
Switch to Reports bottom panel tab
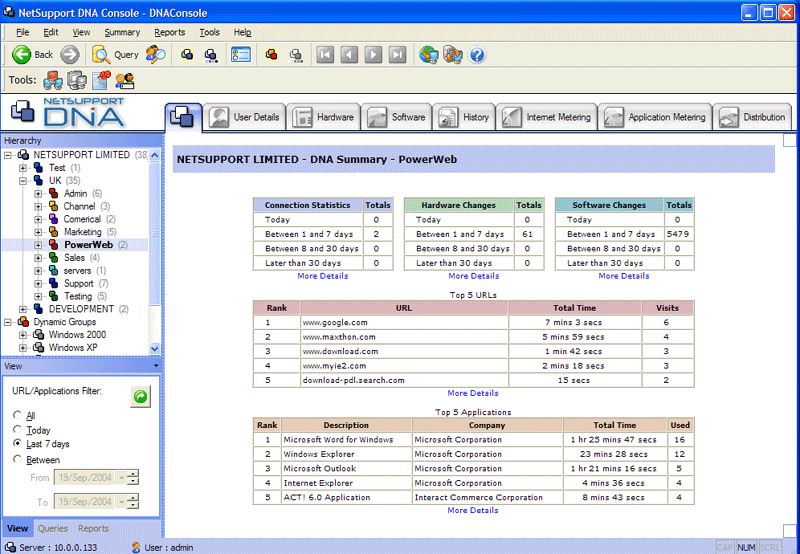[93, 528]
